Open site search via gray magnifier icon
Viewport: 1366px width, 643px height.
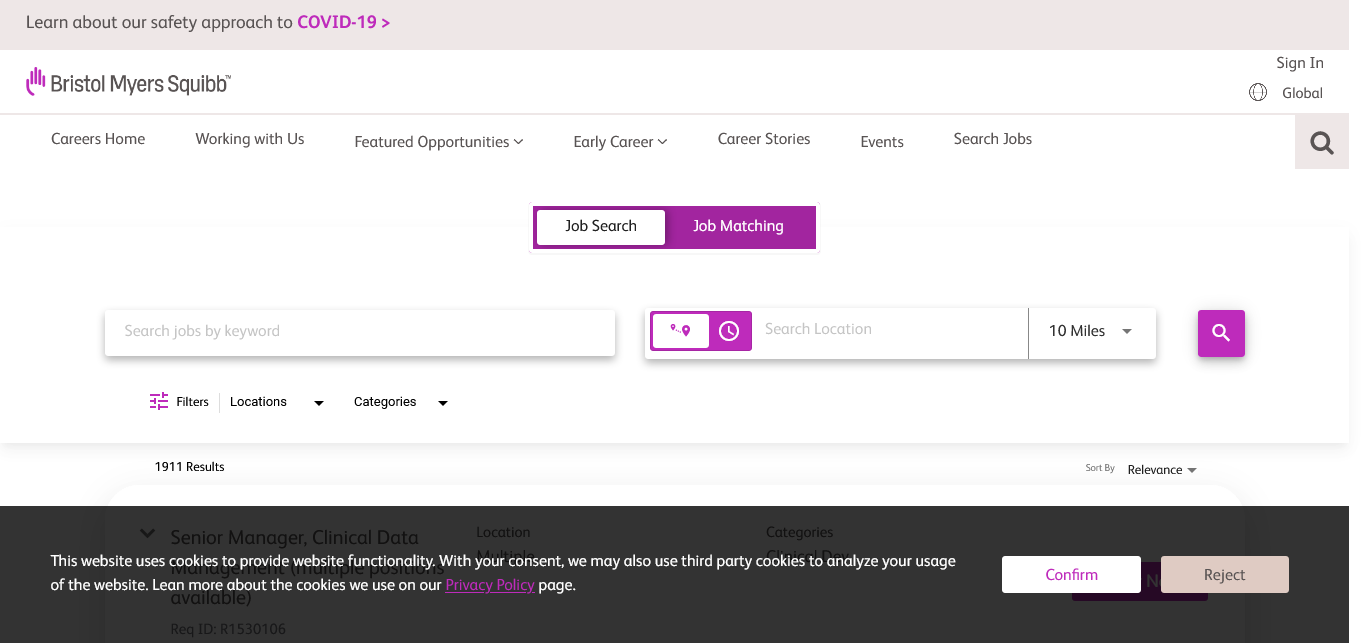pyautogui.click(x=1321, y=143)
